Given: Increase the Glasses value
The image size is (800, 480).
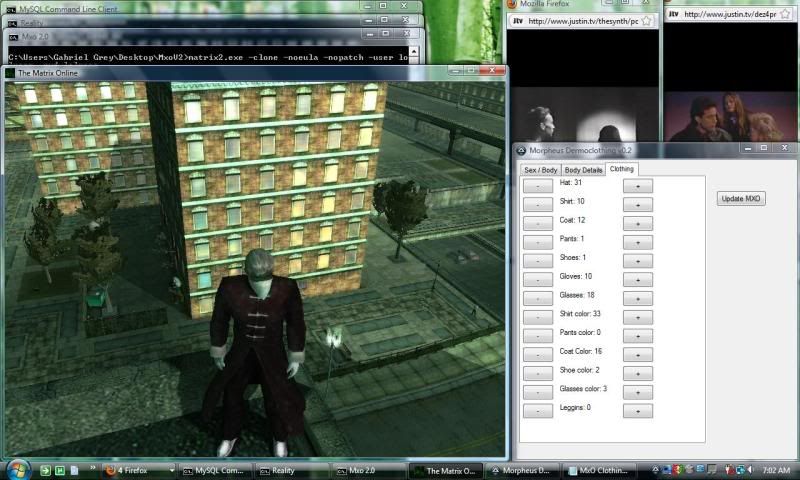Looking at the screenshot, I should (x=638, y=298).
